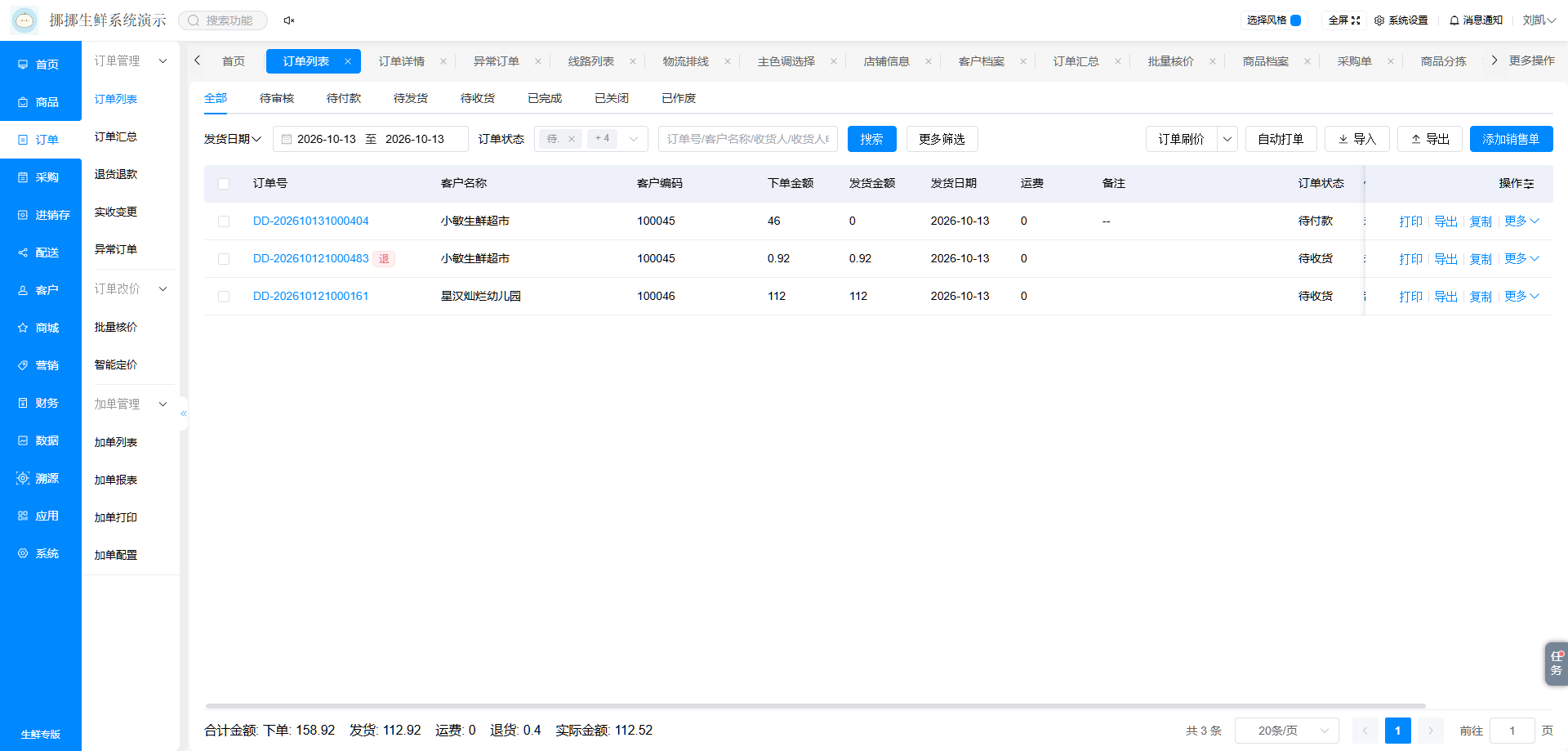Open order link DD-202610121000161
The width and height of the screenshot is (1568, 751).
click(311, 296)
